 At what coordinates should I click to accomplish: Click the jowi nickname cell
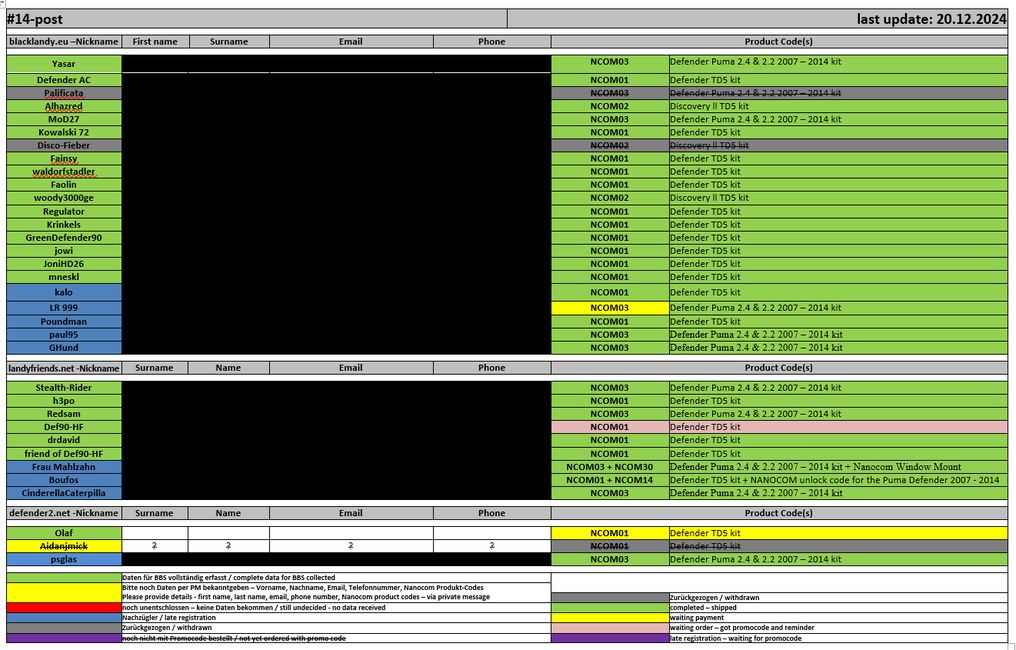(x=64, y=251)
